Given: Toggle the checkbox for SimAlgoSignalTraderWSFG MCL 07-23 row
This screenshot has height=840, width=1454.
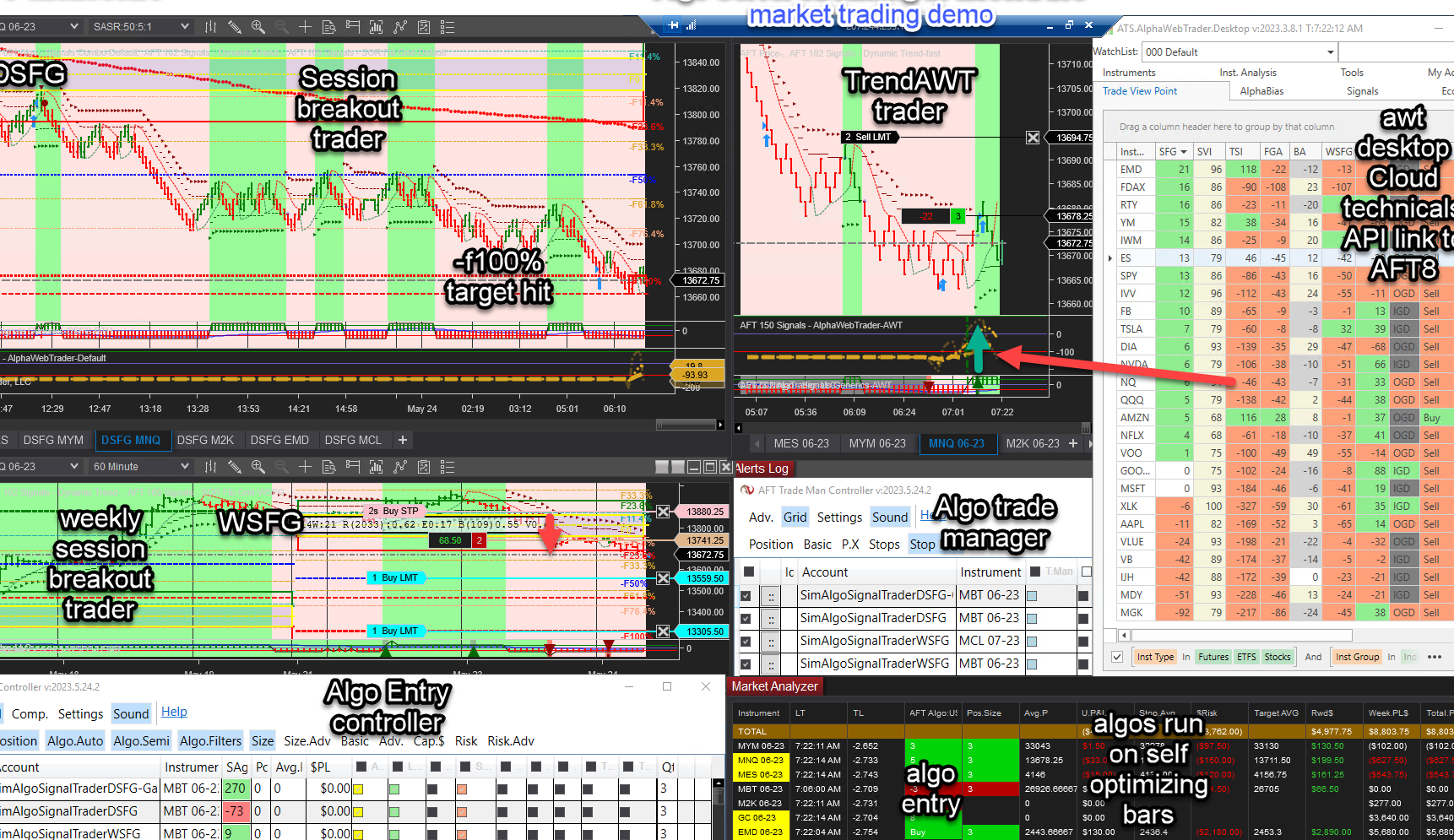Looking at the screenshot, I should (746, 641).
